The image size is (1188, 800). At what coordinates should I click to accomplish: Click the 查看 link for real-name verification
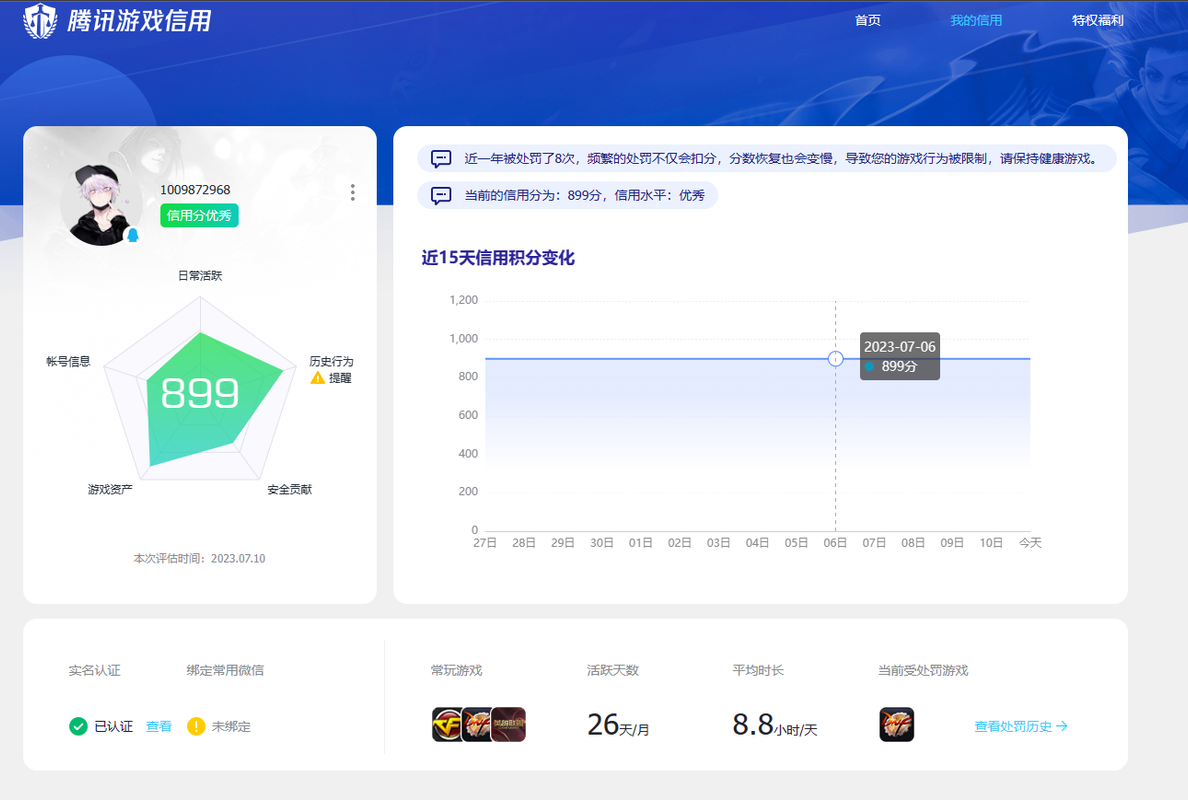(x=158, y=727)
